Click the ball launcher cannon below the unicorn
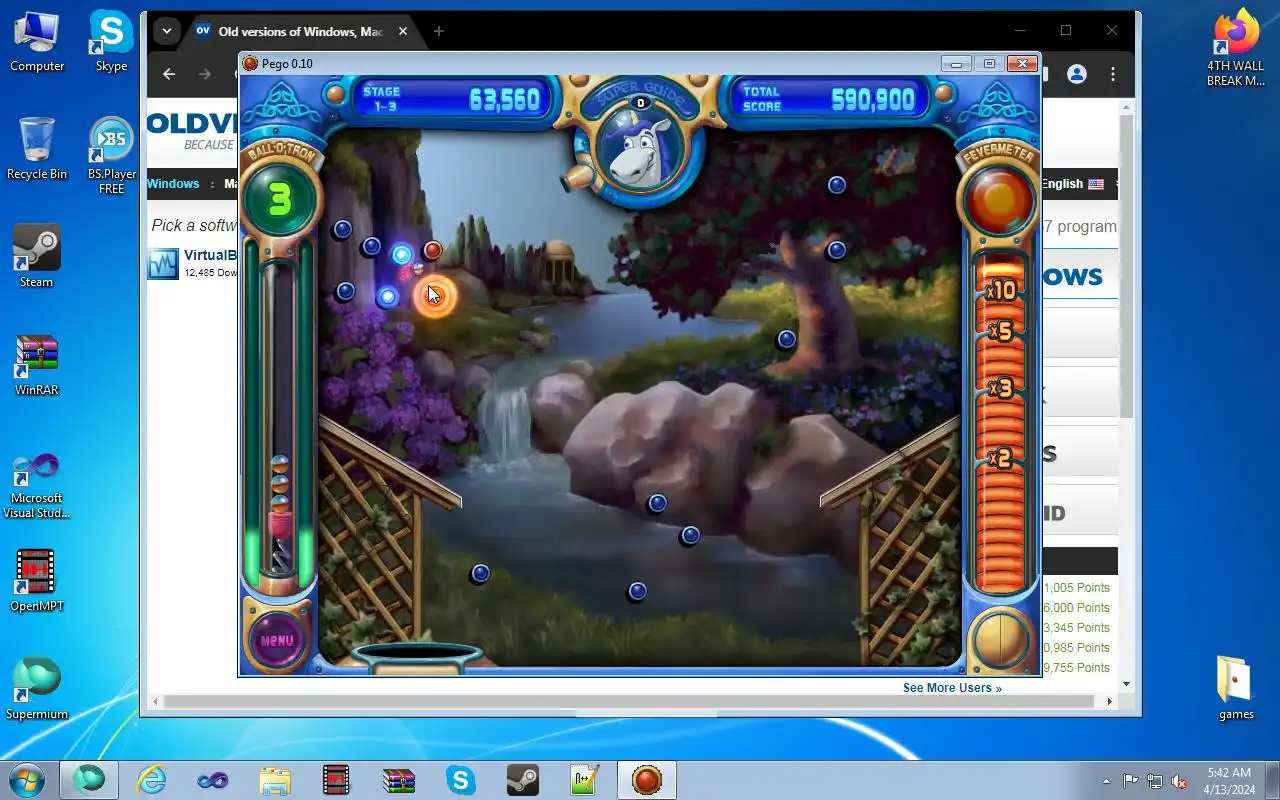This screenshot has width=1280, height=800. [x=577, y=178]
